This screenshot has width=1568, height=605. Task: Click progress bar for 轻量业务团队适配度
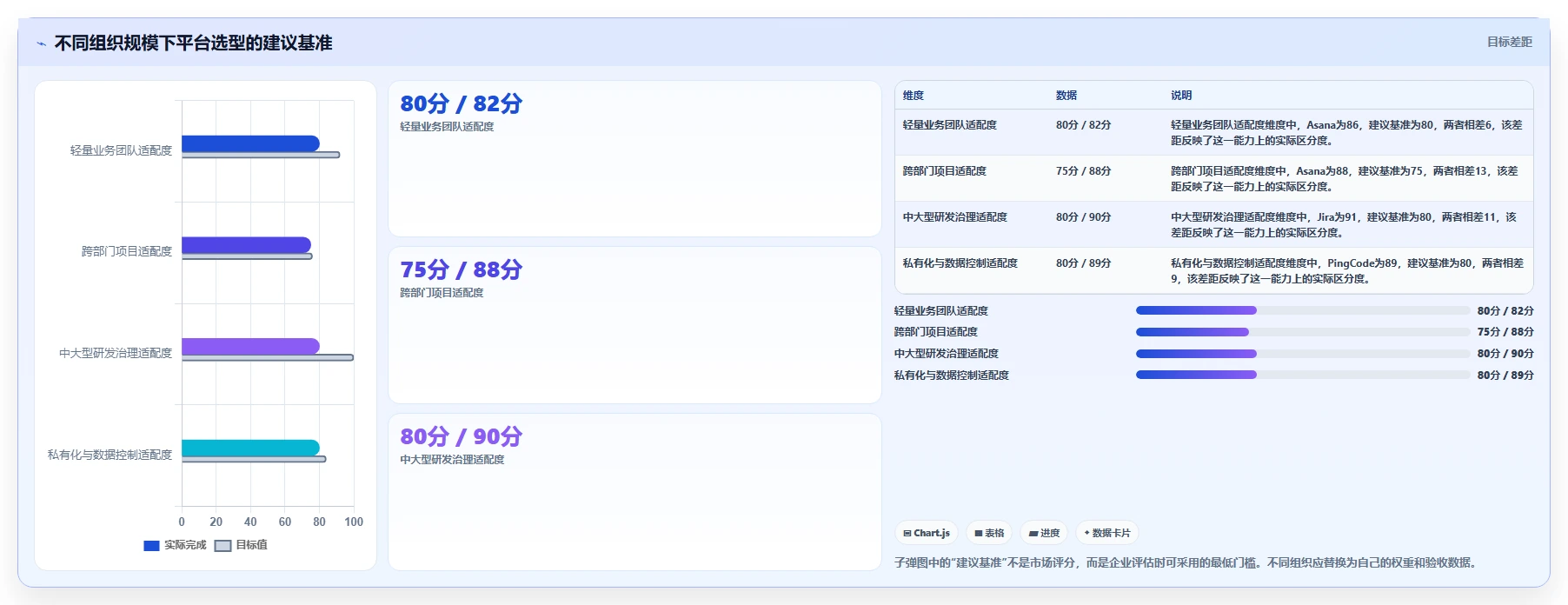click(1303, 310)
